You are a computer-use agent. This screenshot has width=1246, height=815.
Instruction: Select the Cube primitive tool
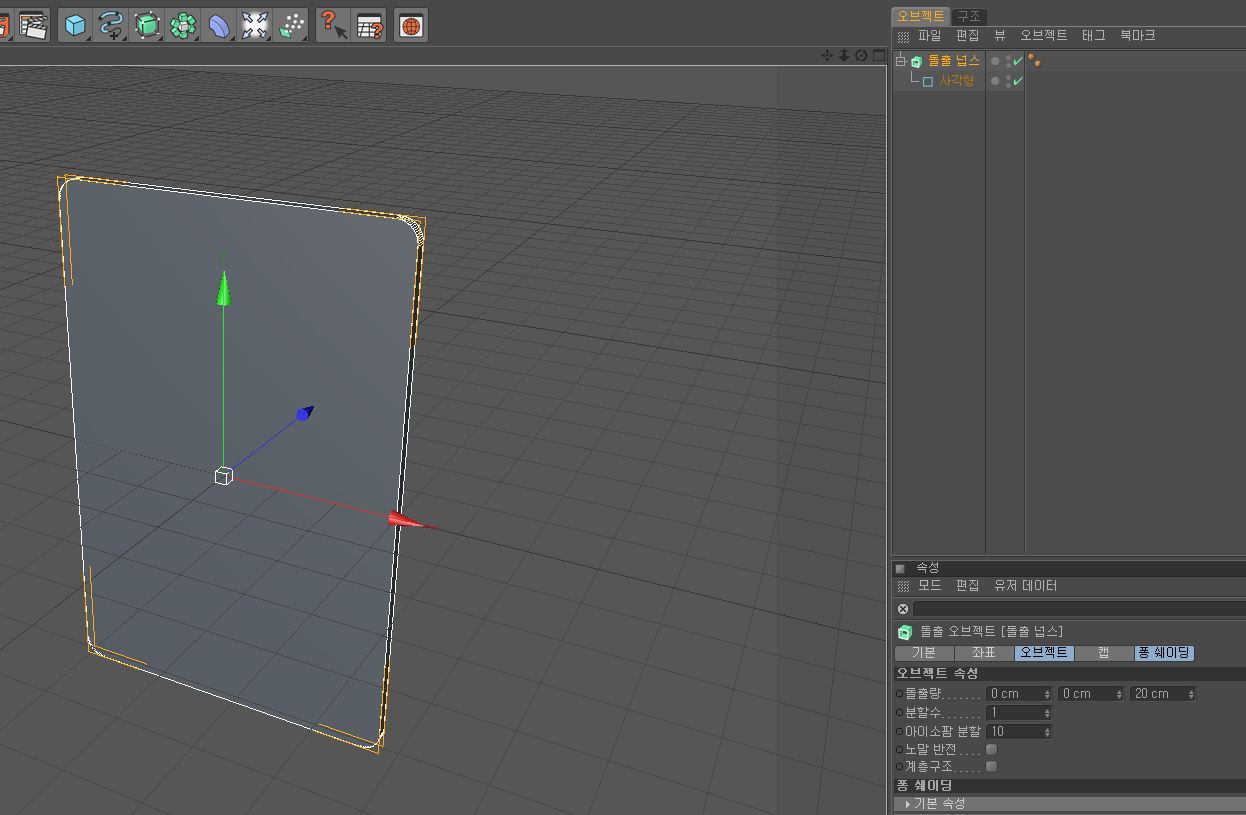tap(75, 26)
